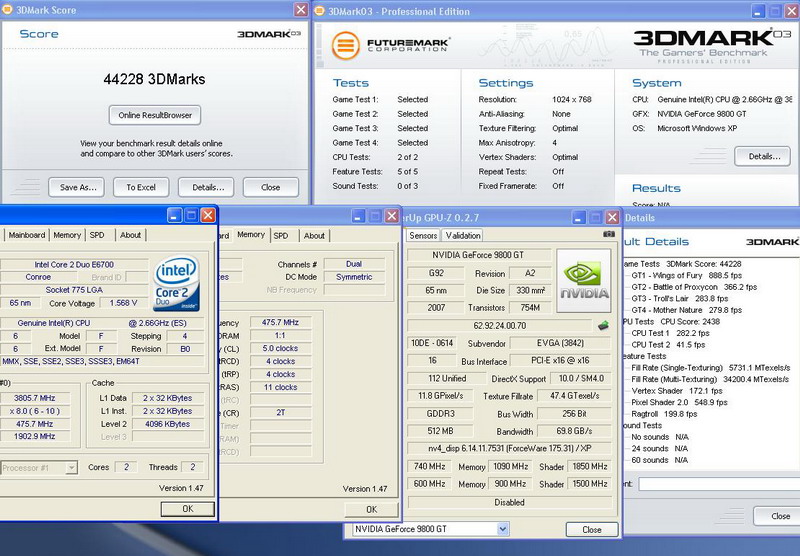Click the 5.0 clocks CAS latency value

click(x=280, y=348)
